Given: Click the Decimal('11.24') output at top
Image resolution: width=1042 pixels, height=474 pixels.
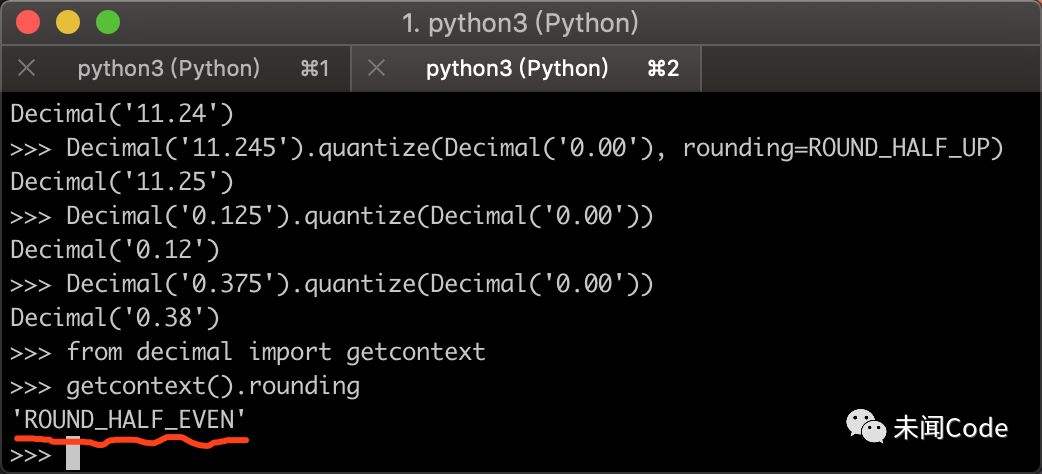Looking at the screenshot, I should click(122, 114).
